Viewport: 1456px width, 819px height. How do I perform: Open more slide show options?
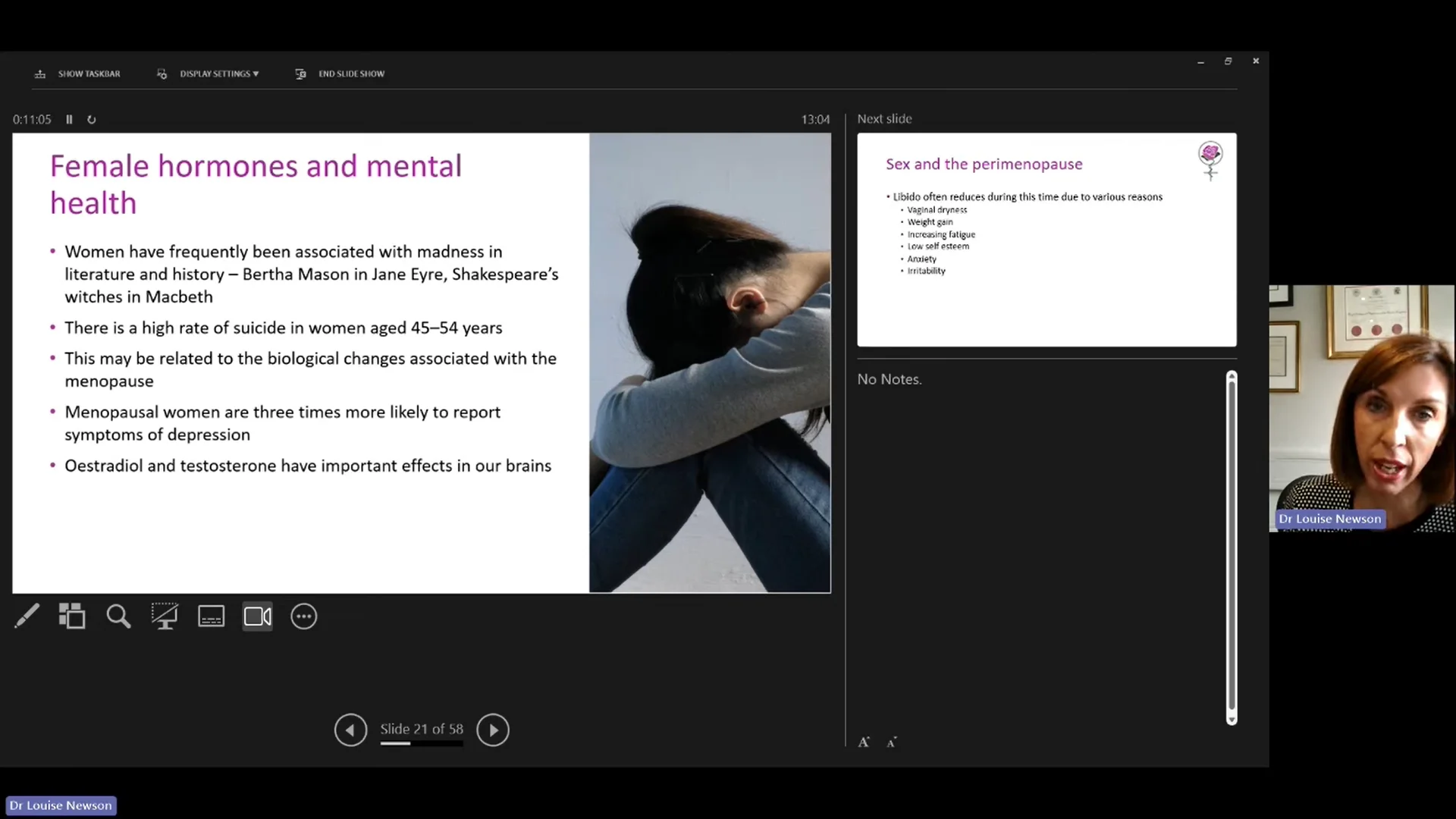pyautogui.click(x=304, y=617)
